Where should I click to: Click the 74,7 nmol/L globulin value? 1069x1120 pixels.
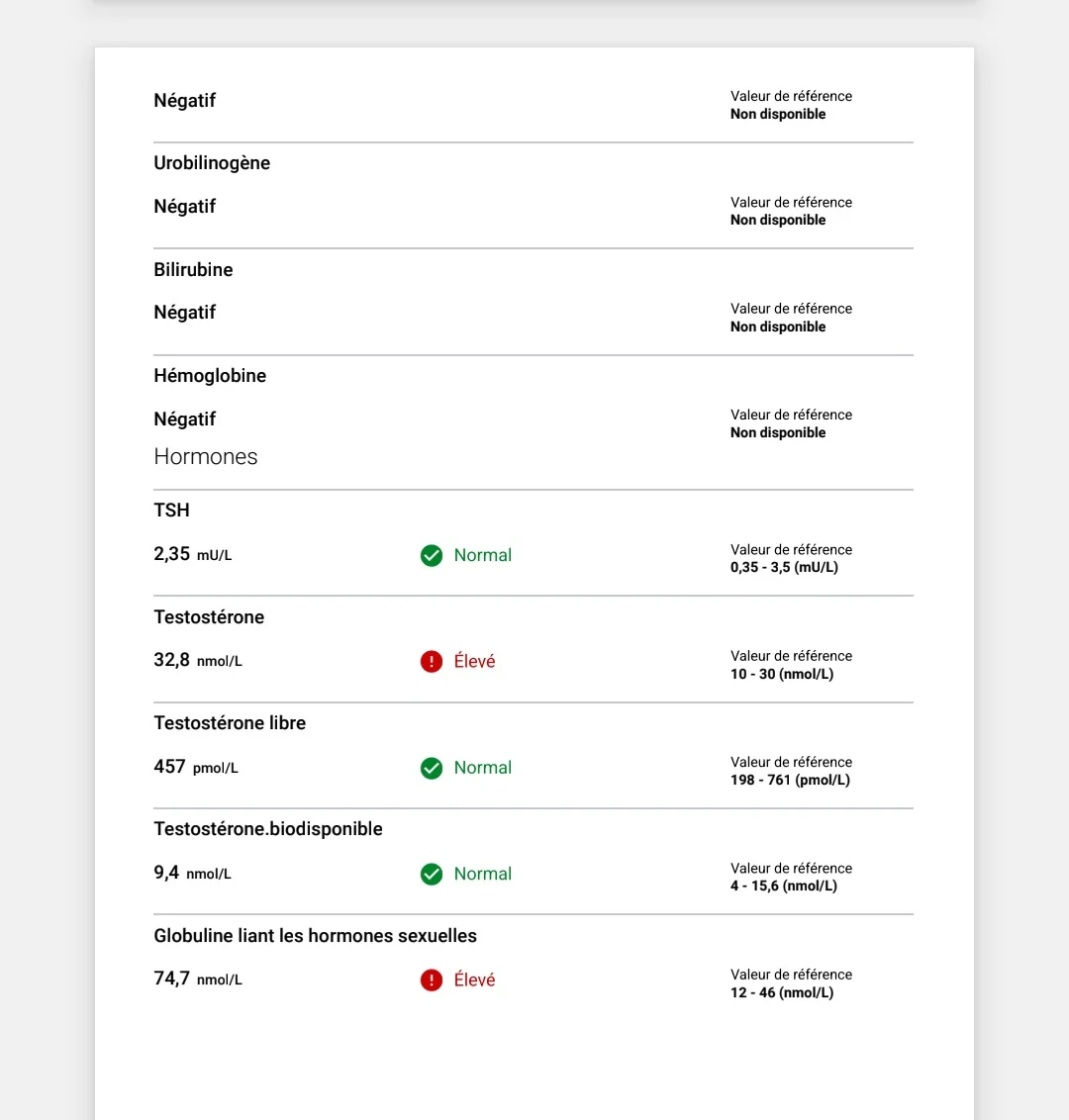pos(198,980)
